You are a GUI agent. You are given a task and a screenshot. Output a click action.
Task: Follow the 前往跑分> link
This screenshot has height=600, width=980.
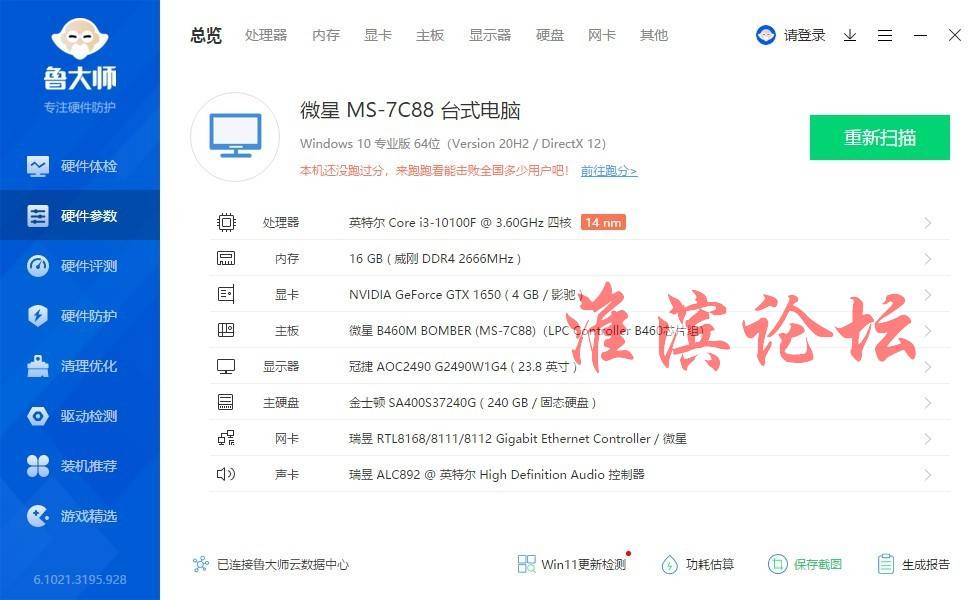coord(609,171)
